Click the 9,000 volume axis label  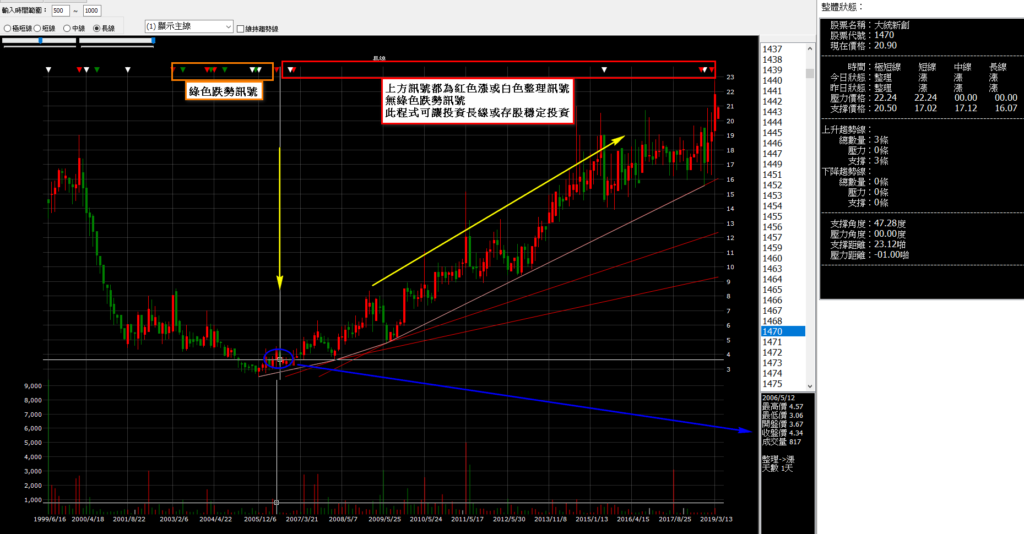pyautogui.click(x=33, y=386)
